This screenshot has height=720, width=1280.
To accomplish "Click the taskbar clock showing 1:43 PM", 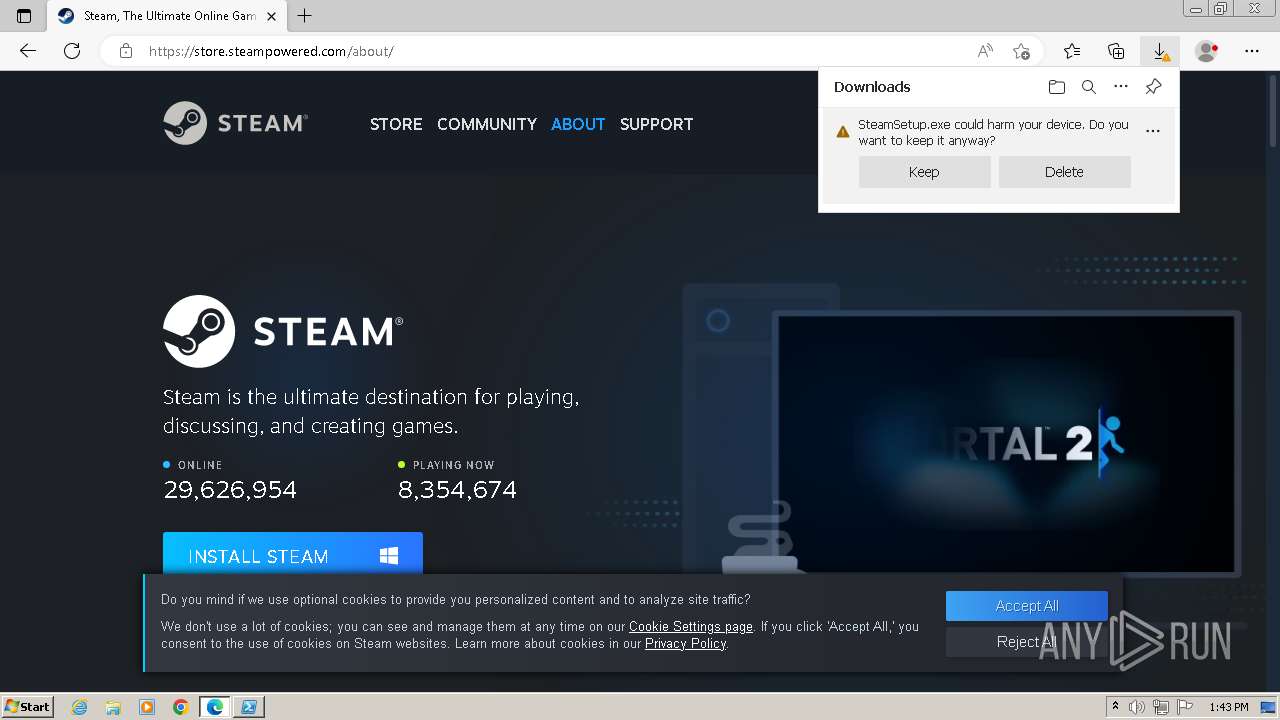I will tap(1229, 707).
